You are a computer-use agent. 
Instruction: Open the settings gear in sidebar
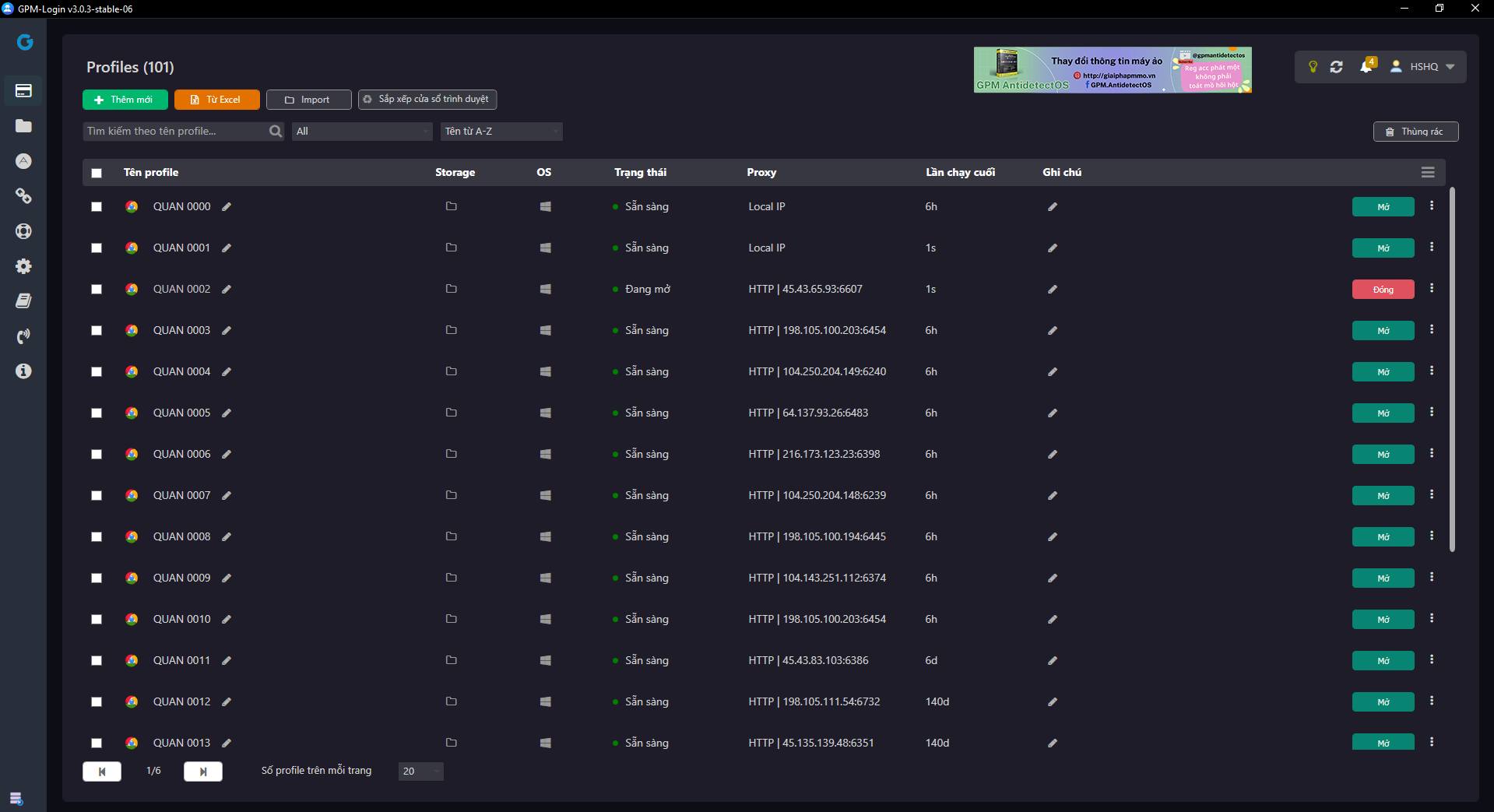(23, 266)
